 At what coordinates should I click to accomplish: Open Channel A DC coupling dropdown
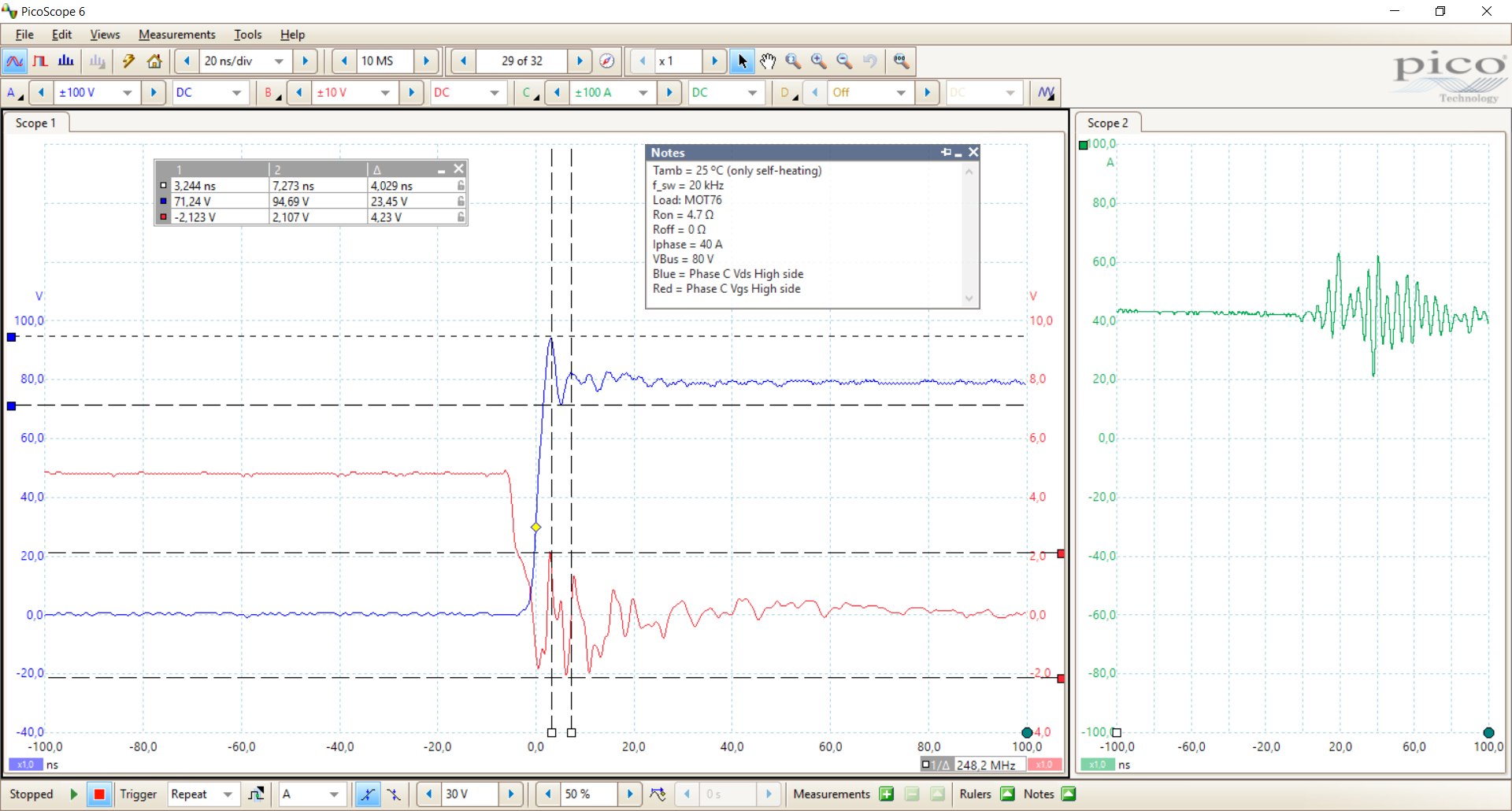(235, 93)
